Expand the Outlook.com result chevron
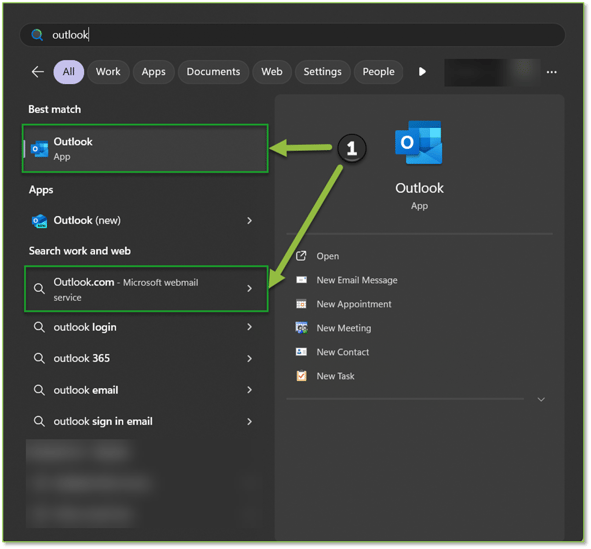Image resolution: width=591 pixels, height=549 pixels. pos(249,289)
